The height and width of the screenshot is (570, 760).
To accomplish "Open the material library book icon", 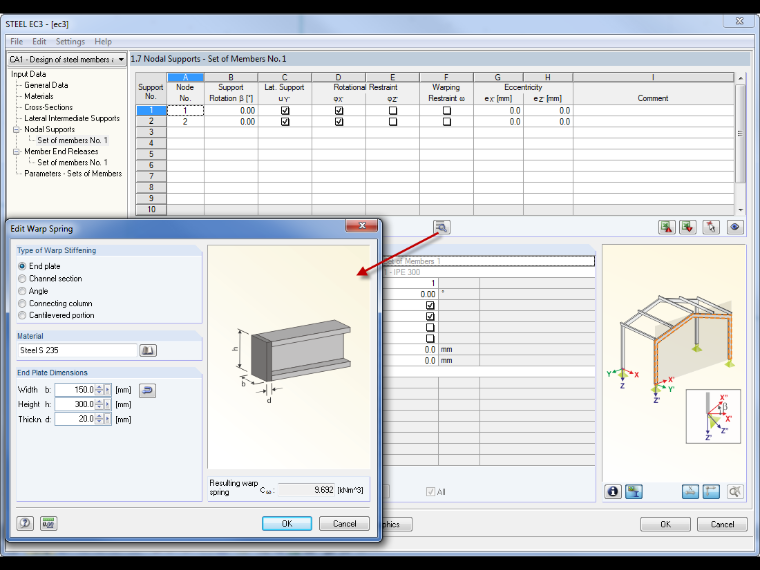I will pyautogui.click(x=148, y=350).
